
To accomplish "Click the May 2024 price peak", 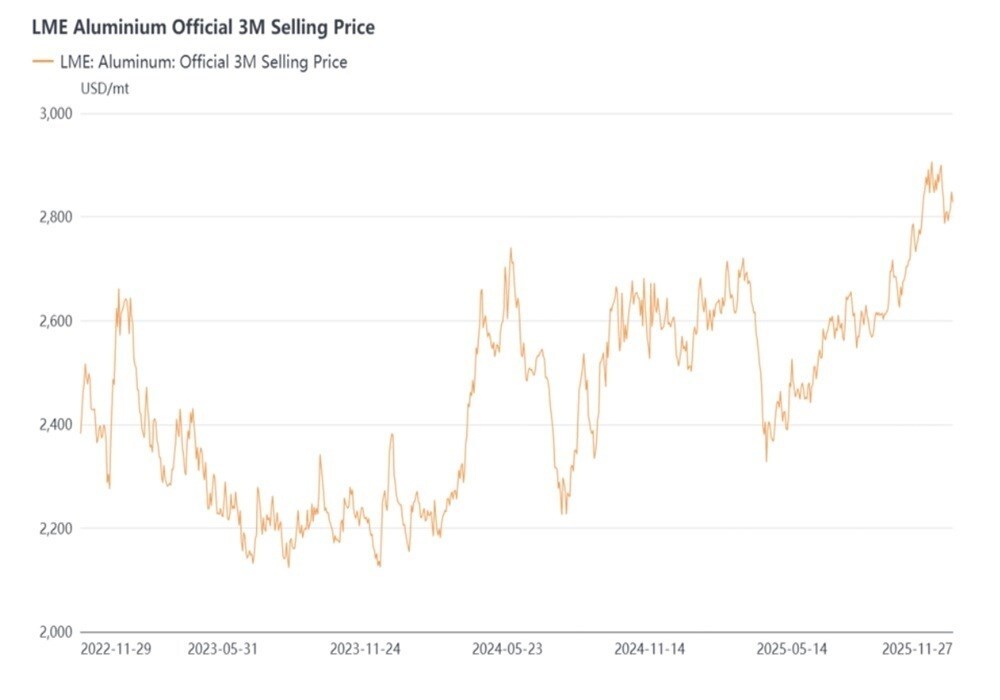I will [x=511, y=250].
